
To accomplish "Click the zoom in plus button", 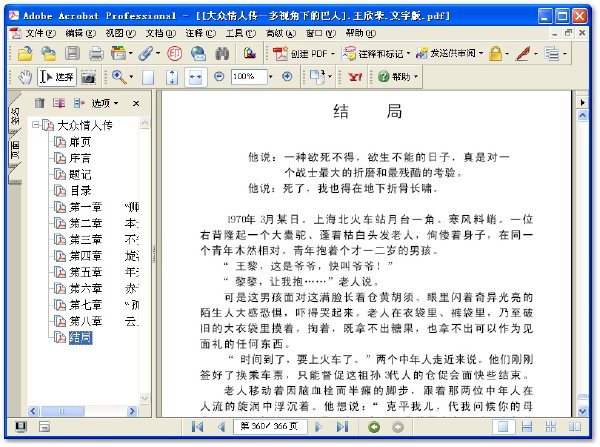I will click(x=287, y=77).
